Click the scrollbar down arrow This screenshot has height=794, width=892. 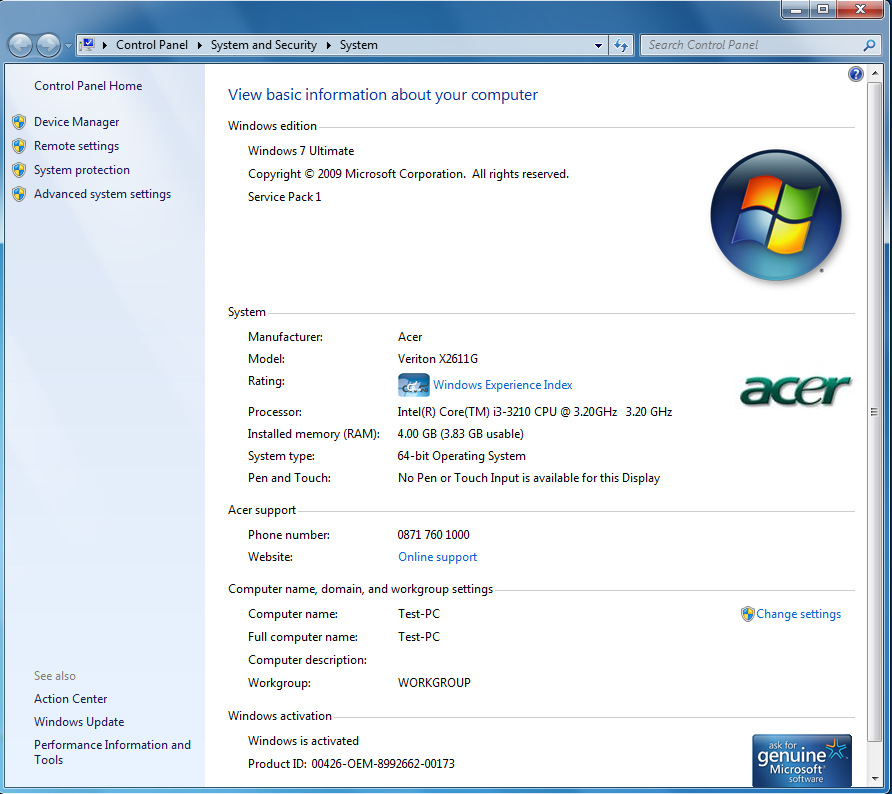pyautogui.click(x=874, y=779)
